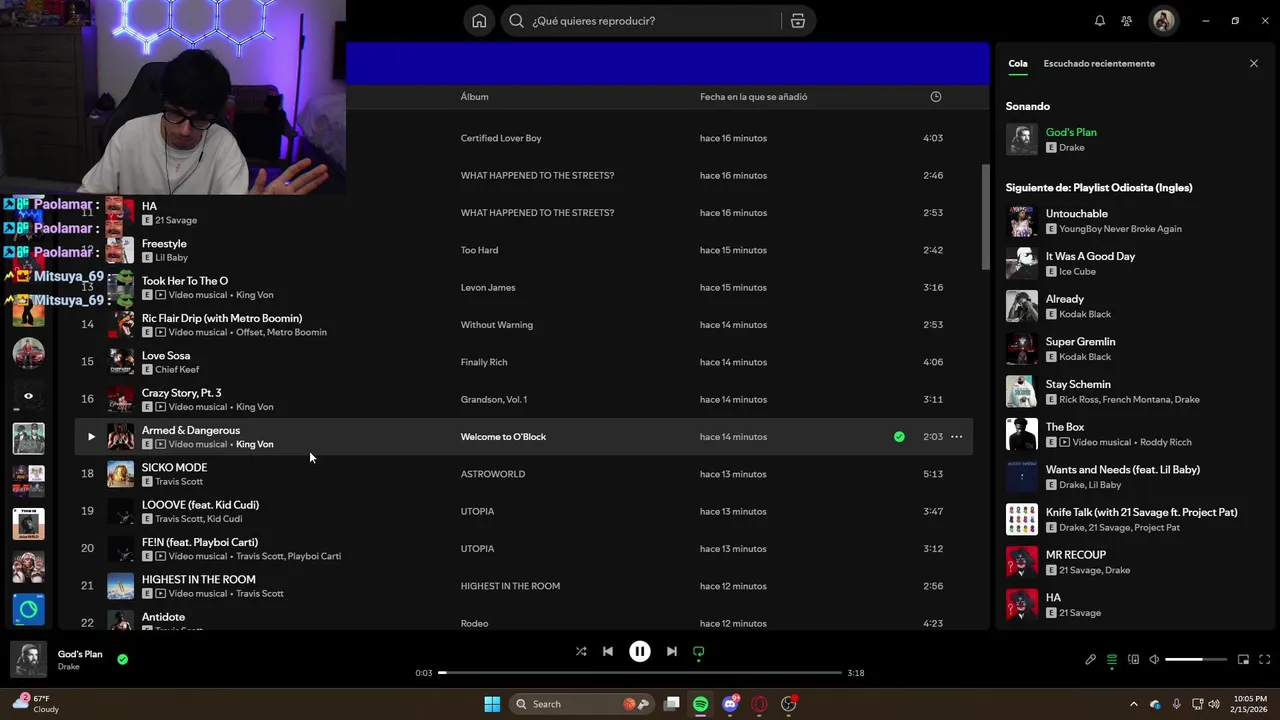Toggle repeat mode

pos(699,652)
